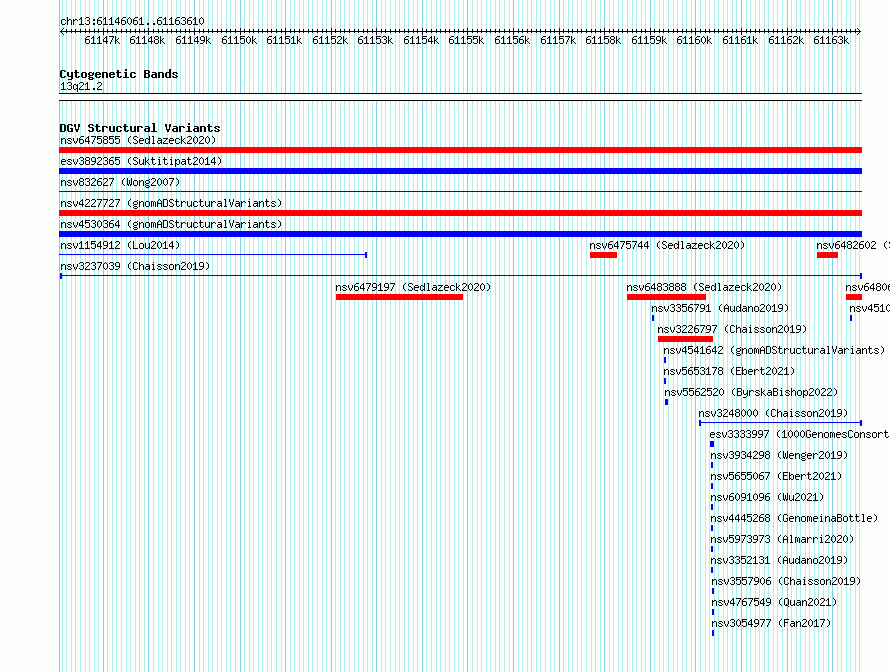Click the chr13:61146061..61163610 coordinates text

[x=132, y=21]
